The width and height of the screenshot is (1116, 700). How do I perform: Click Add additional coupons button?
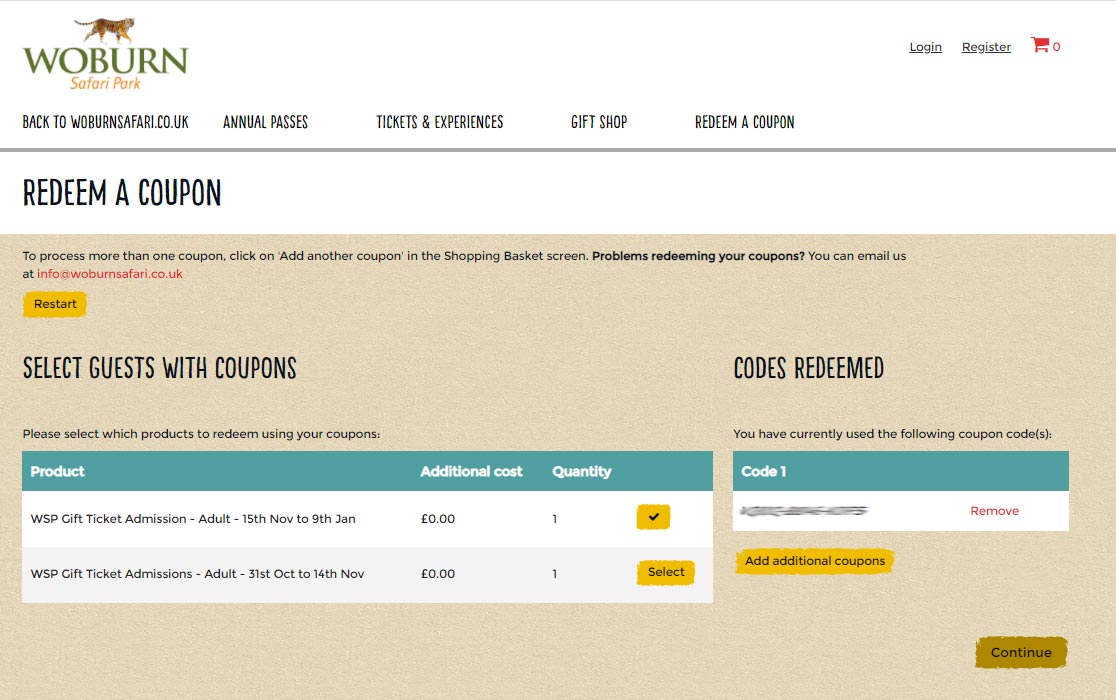click(814, 561)
